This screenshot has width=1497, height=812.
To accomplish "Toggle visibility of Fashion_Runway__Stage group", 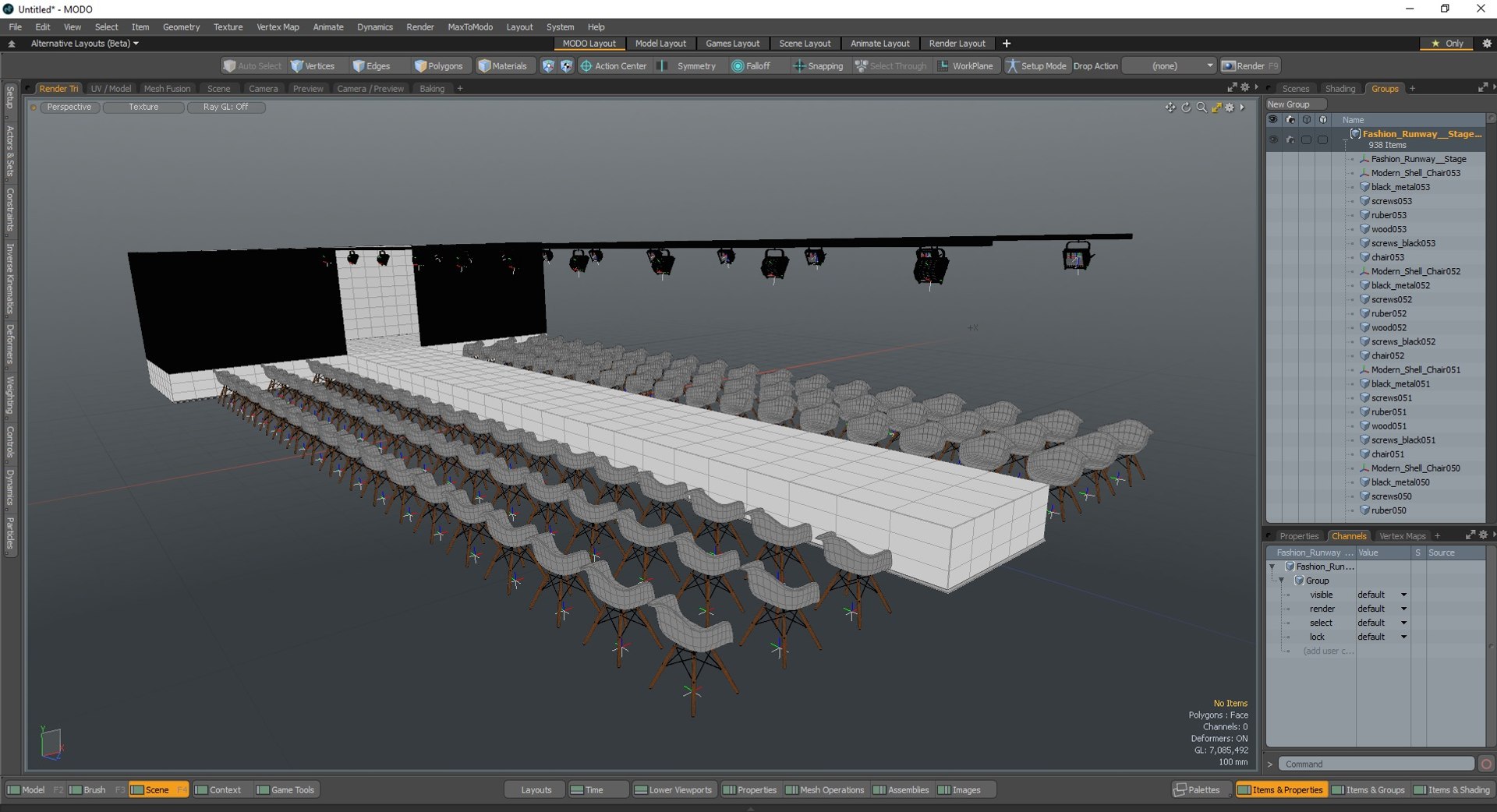I will tap(1272, 139).
